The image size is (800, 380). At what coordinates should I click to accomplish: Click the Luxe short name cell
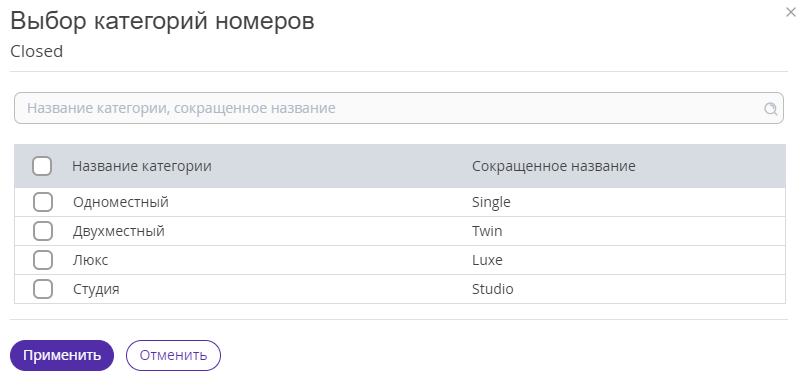pyautogui.click(x=487, y=260)
